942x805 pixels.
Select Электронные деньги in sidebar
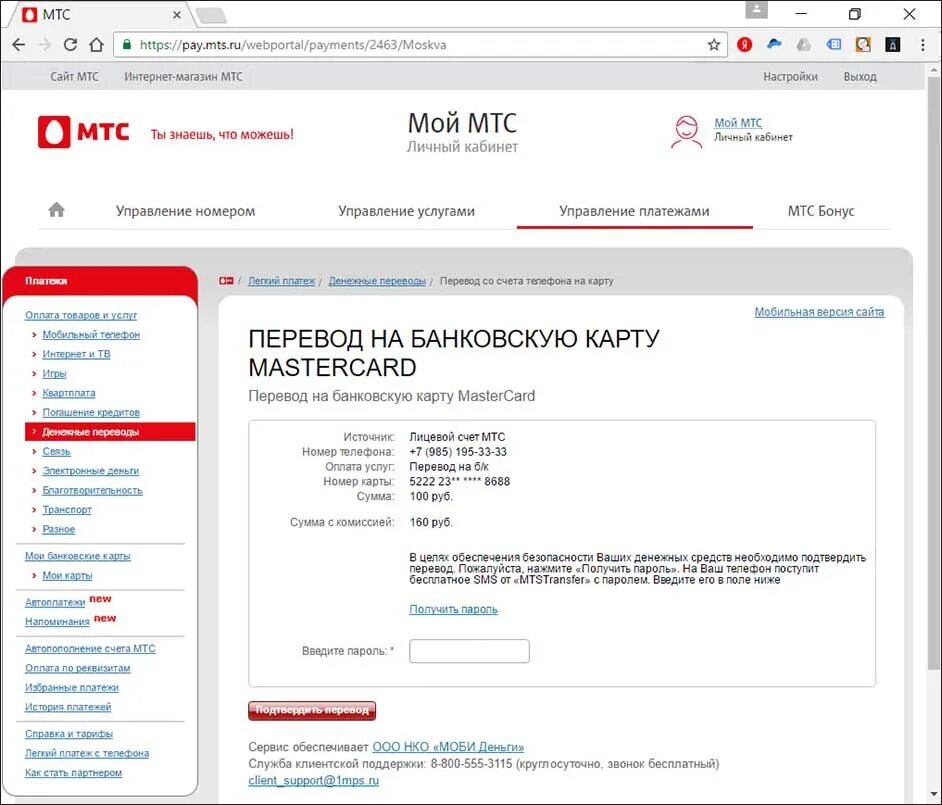click(x=91, y=470)
